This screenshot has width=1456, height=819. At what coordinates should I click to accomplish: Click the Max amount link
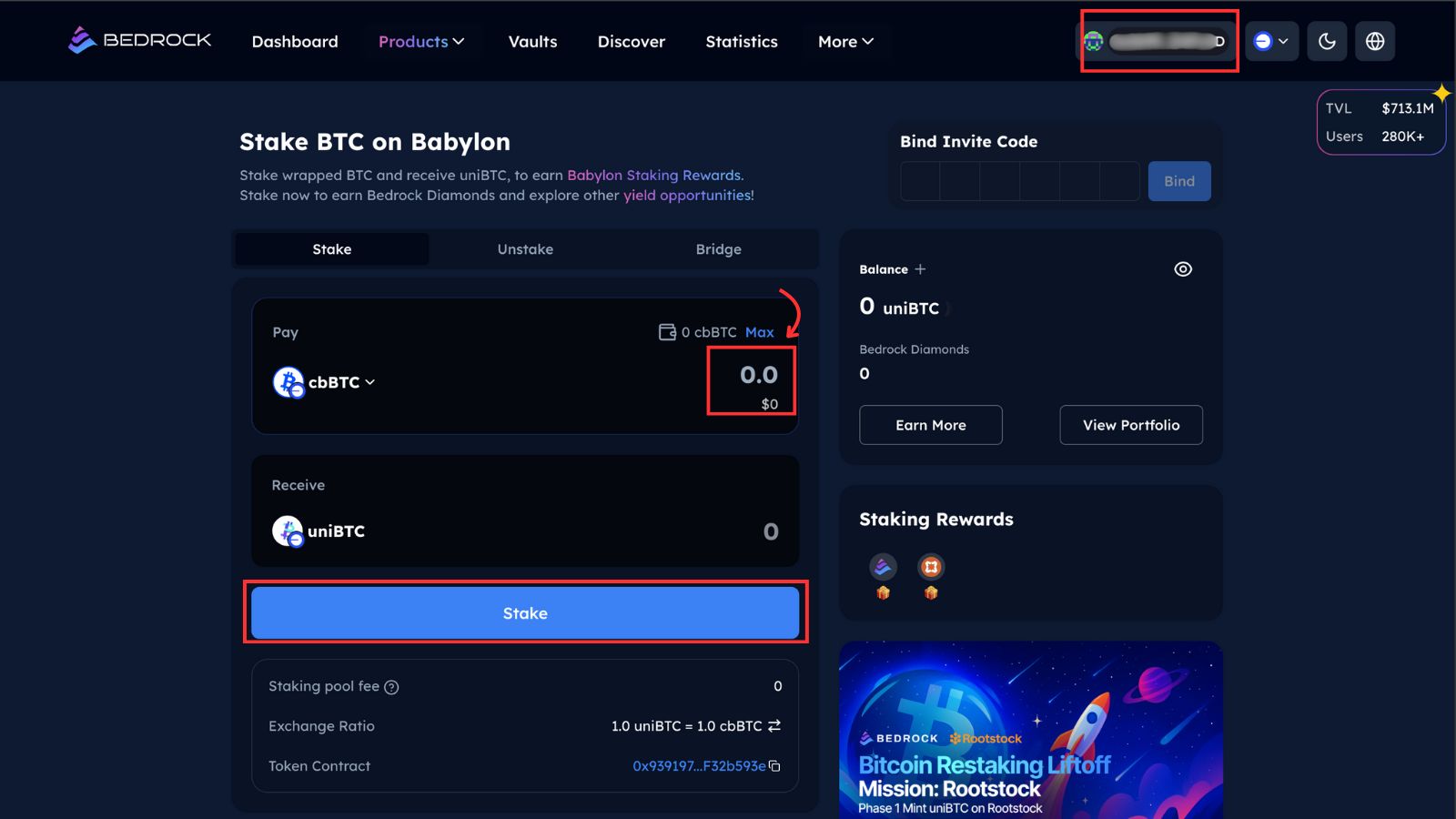pos(759,332)
